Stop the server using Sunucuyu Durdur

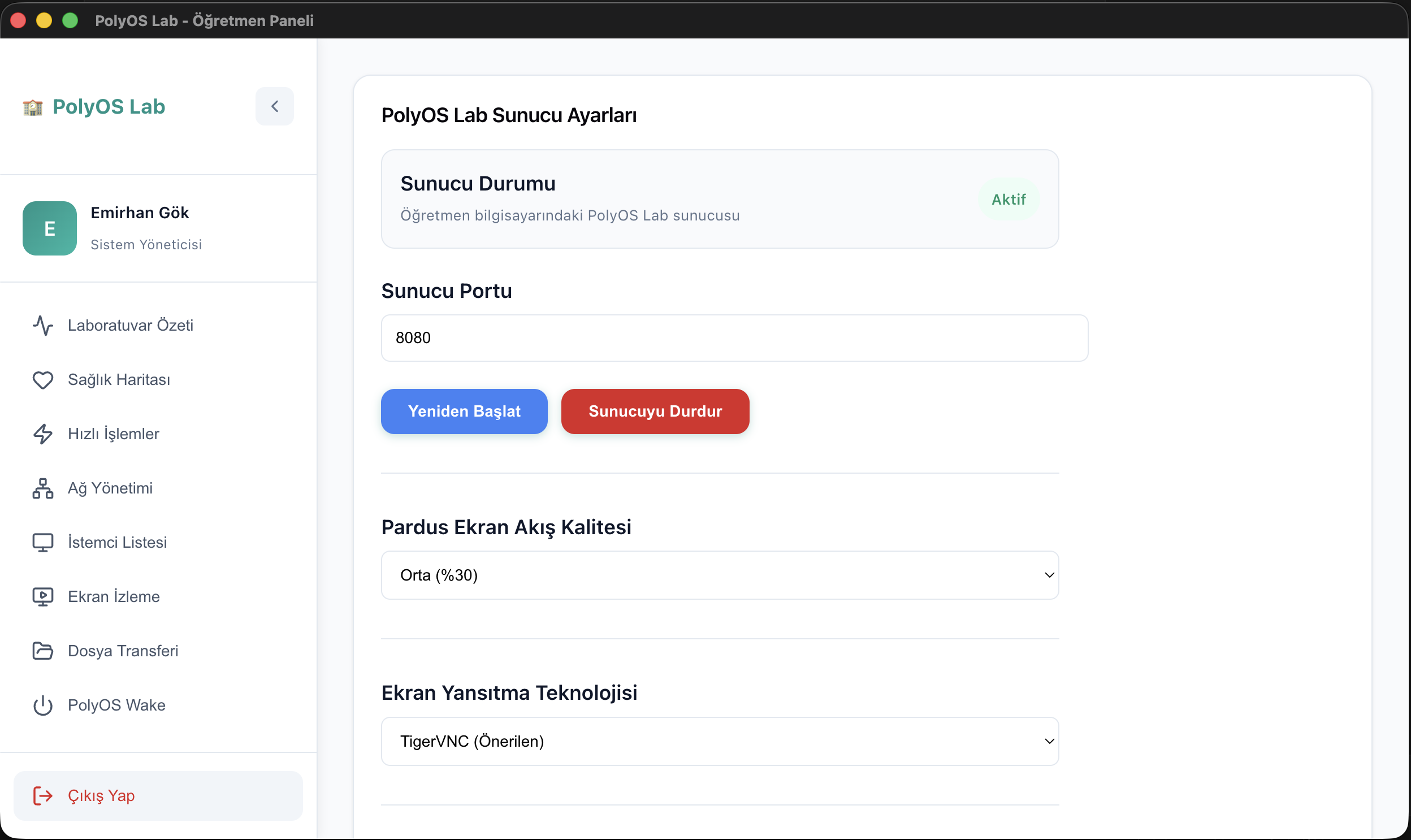pos(655,412)
